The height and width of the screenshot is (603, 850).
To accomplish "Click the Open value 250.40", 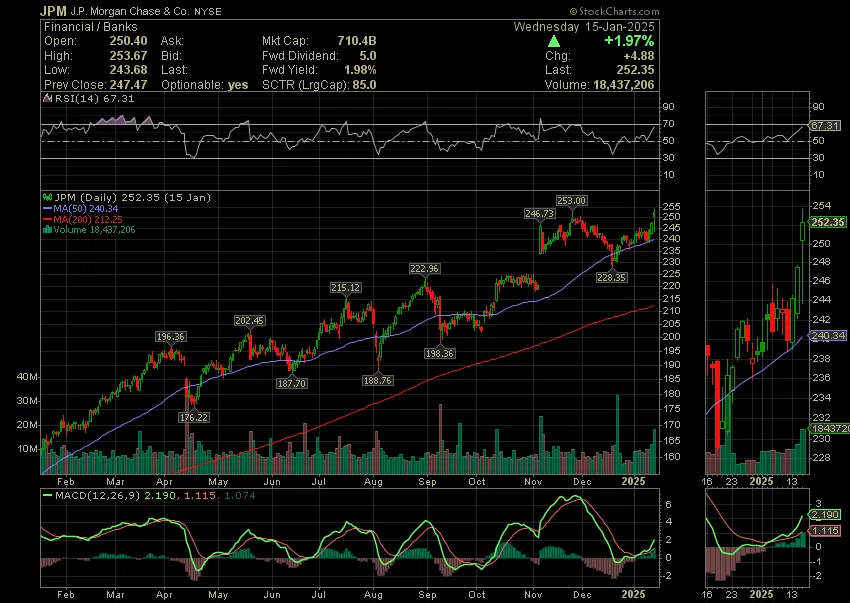I will point(128,41).
